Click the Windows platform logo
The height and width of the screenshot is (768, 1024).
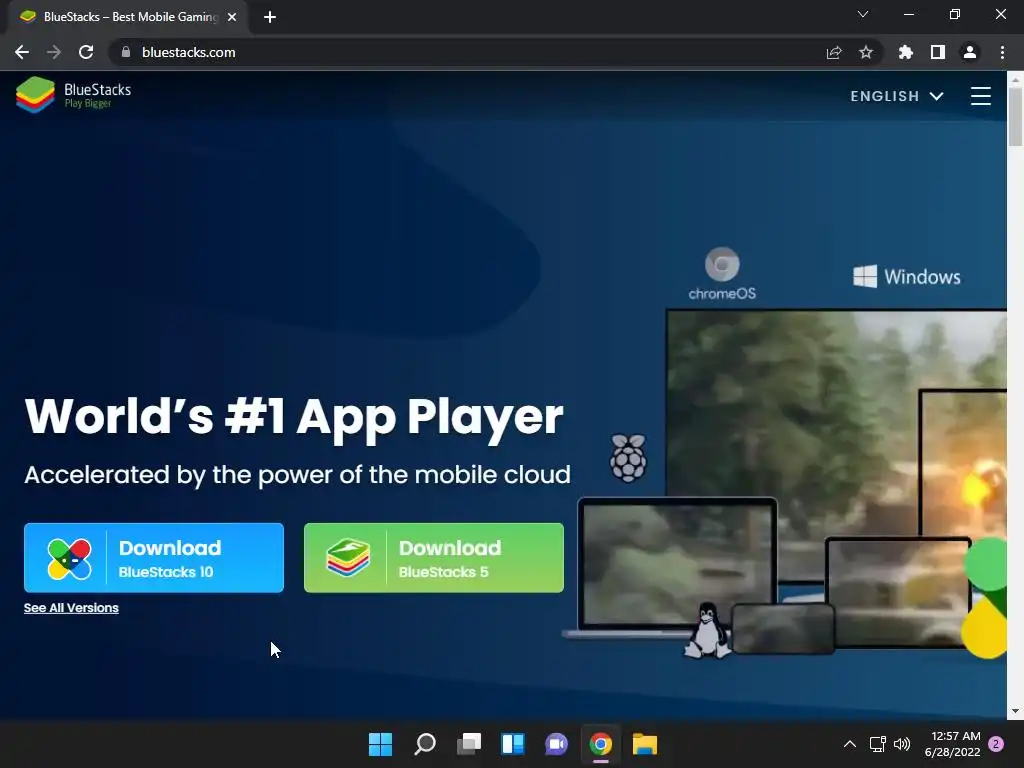[x=906, y=276]
